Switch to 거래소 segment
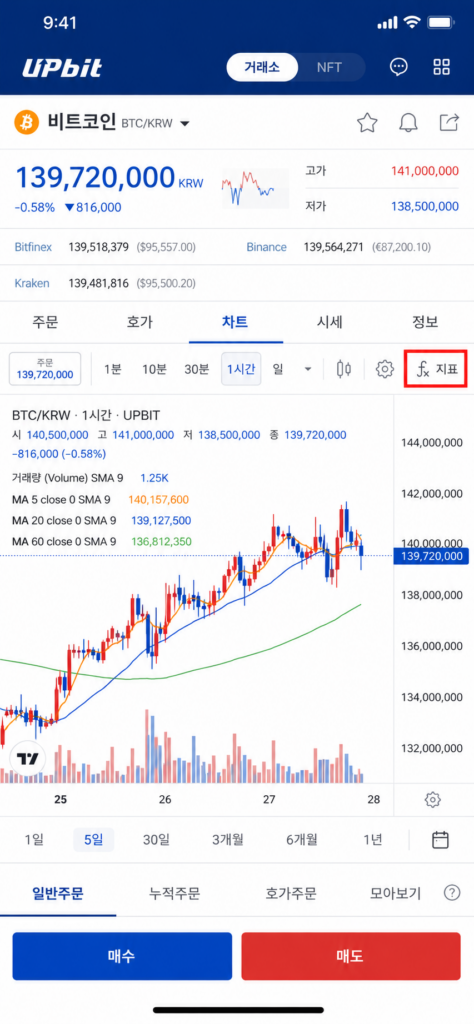 [262, 67]
